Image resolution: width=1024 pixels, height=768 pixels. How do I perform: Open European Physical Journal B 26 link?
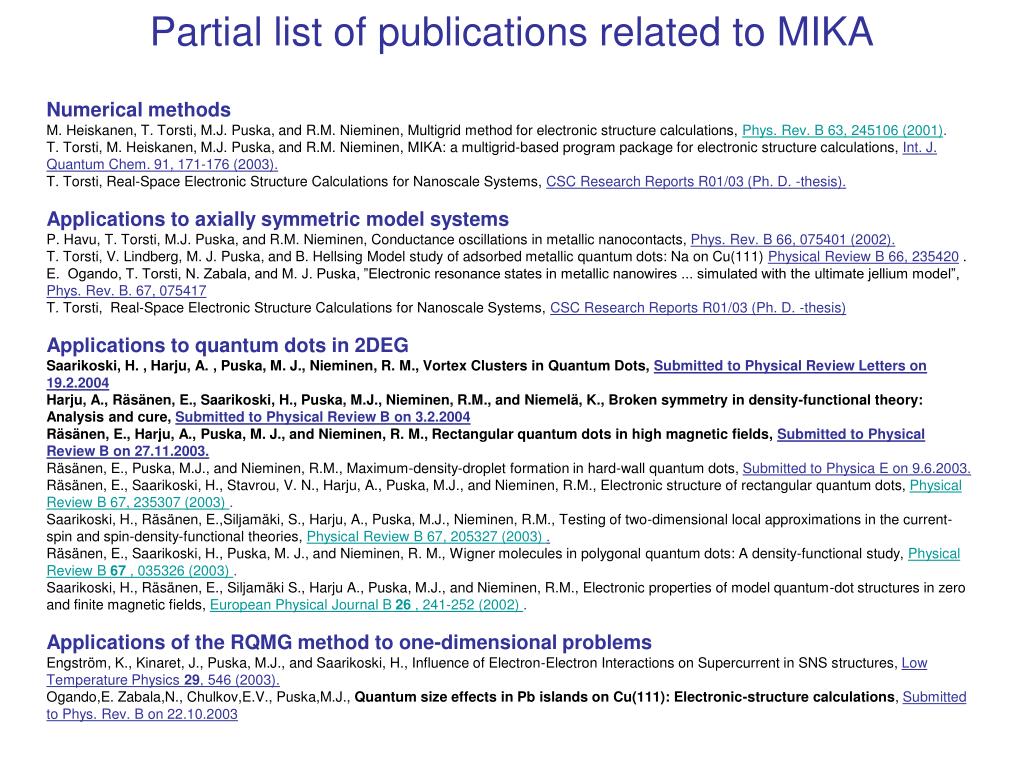click(x=366, y=605)
